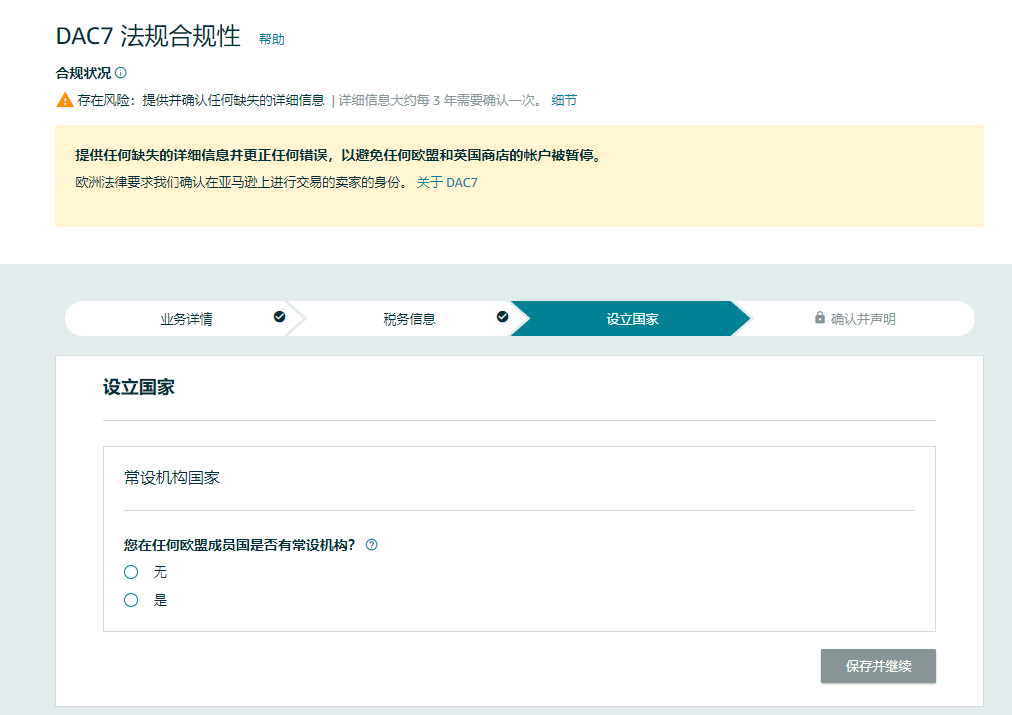Click the bold warning text in yellow banner
The width and height of the screenshot is (1012, 715).
coord(338,156)
